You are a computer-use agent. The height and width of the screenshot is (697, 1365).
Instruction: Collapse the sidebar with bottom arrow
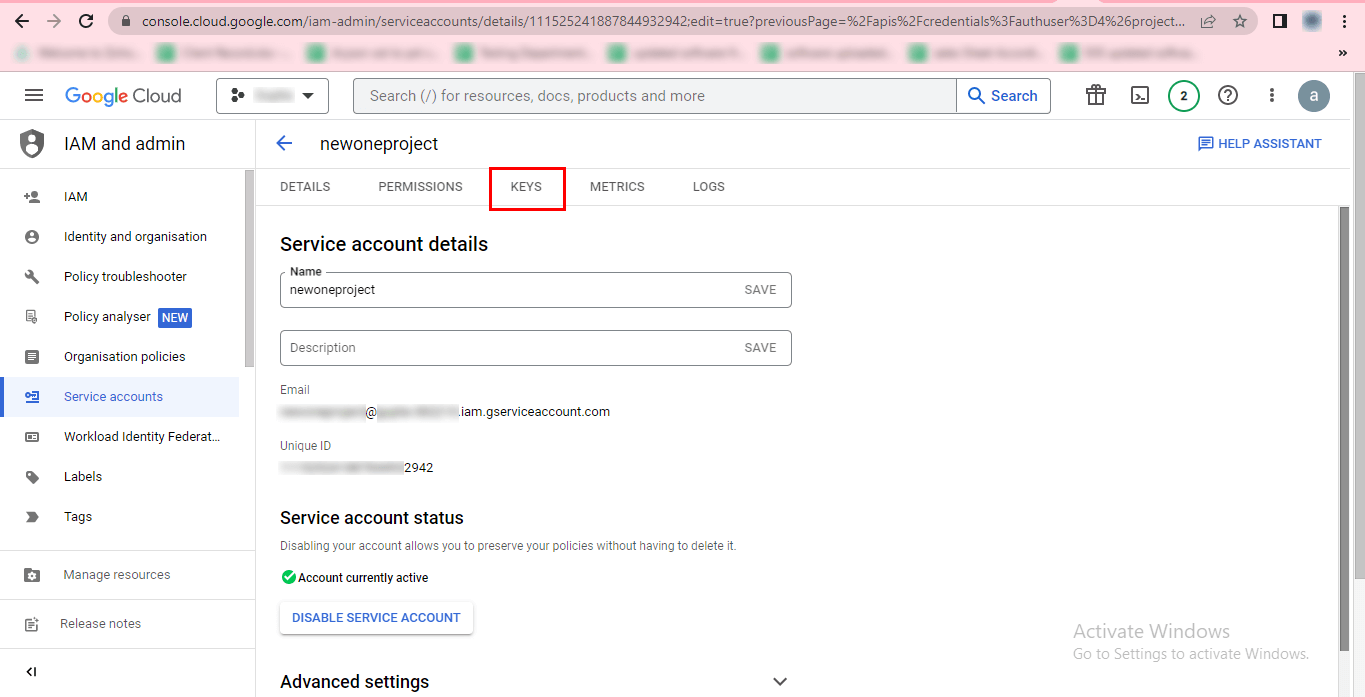[x=31, y=672]
